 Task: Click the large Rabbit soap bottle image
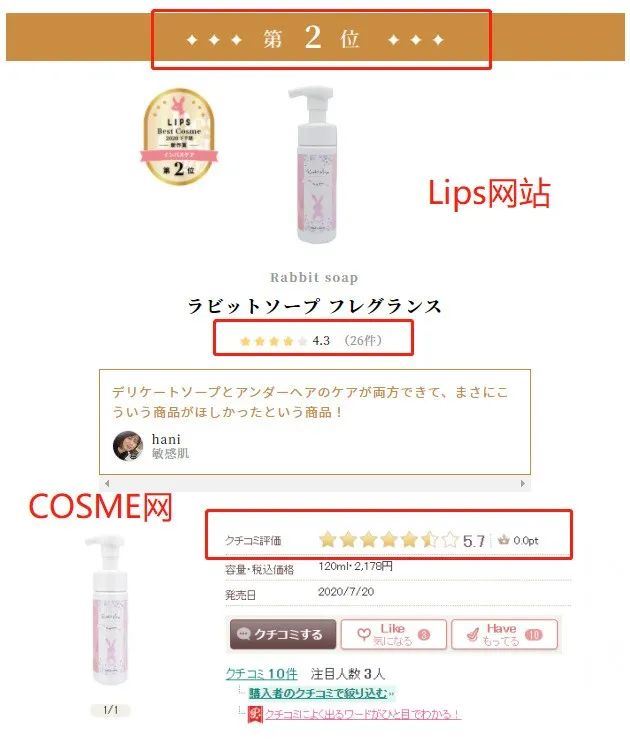pos(314,164)
